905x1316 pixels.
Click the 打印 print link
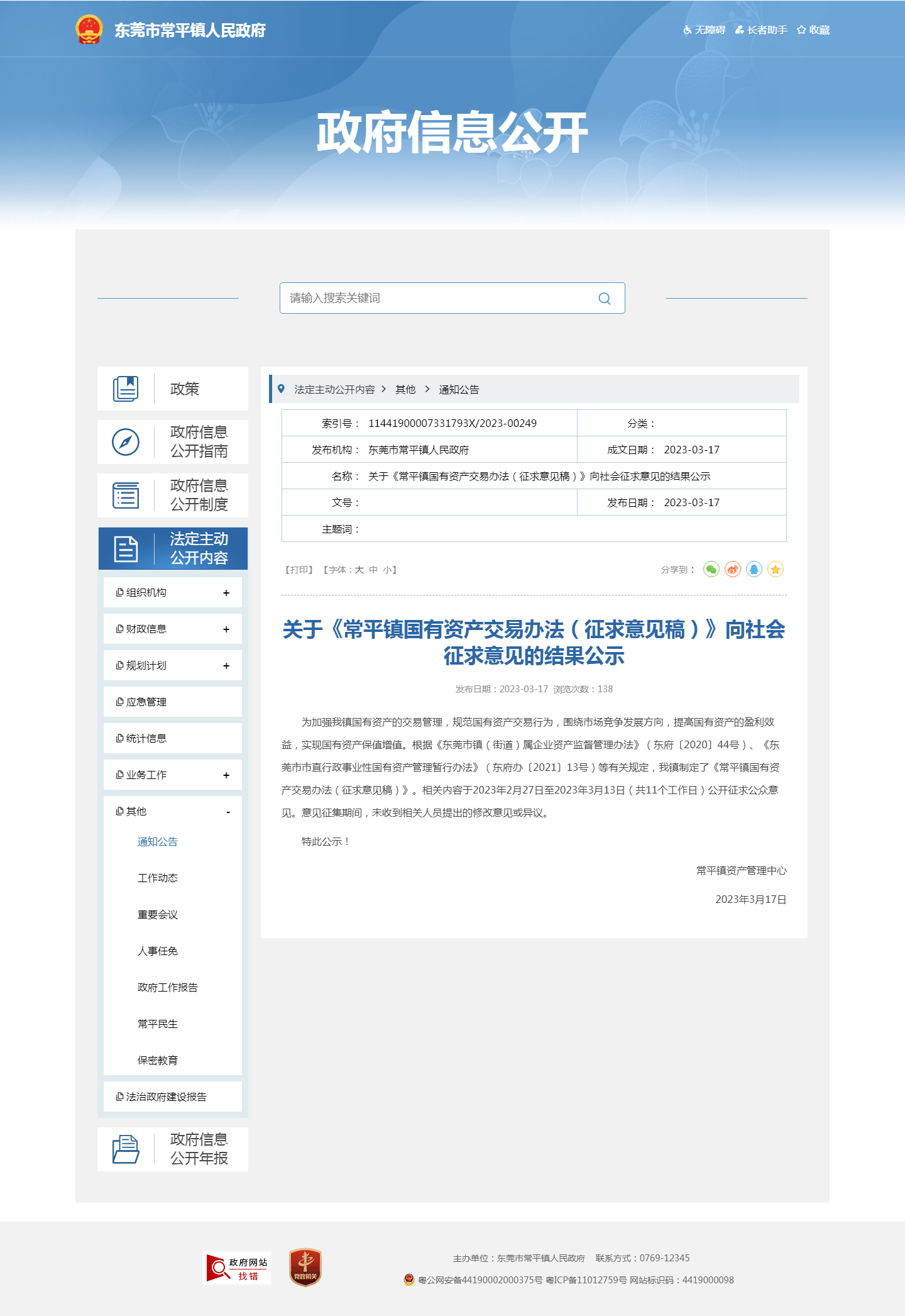(299, 570)
